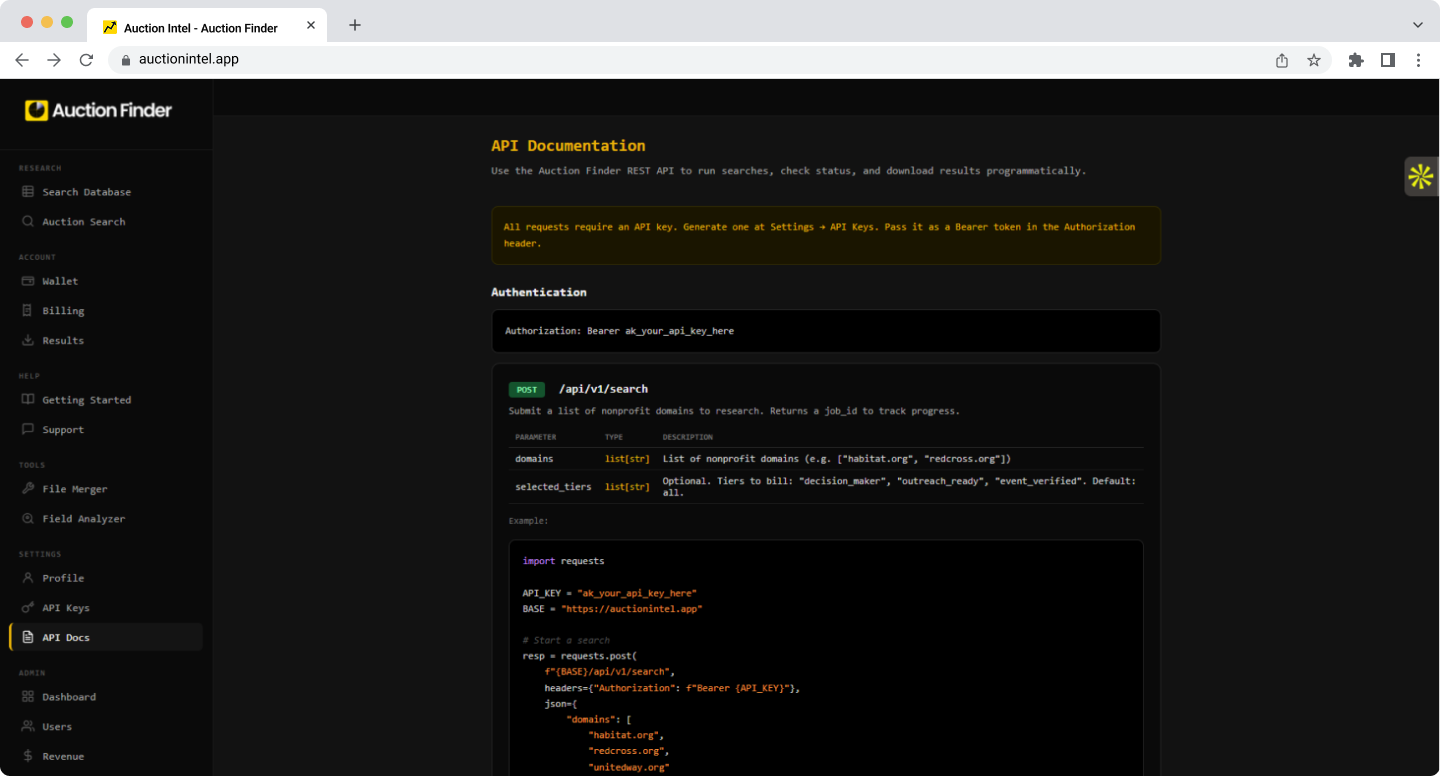
Task: Open the browser extensions puzzle icon
Action: pyautogui.click(x=1356, y=60)
